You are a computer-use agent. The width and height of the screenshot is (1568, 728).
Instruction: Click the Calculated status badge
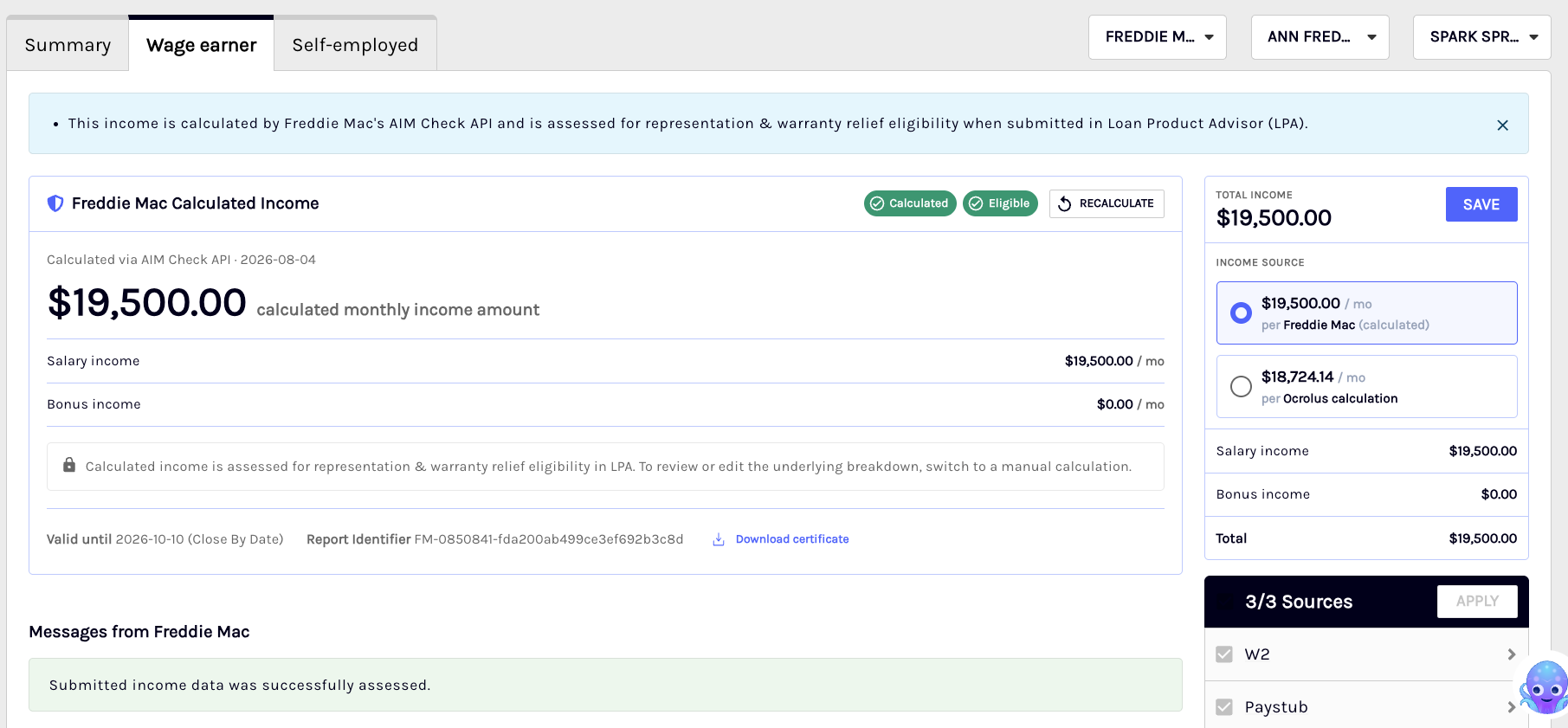coord(910,203)
